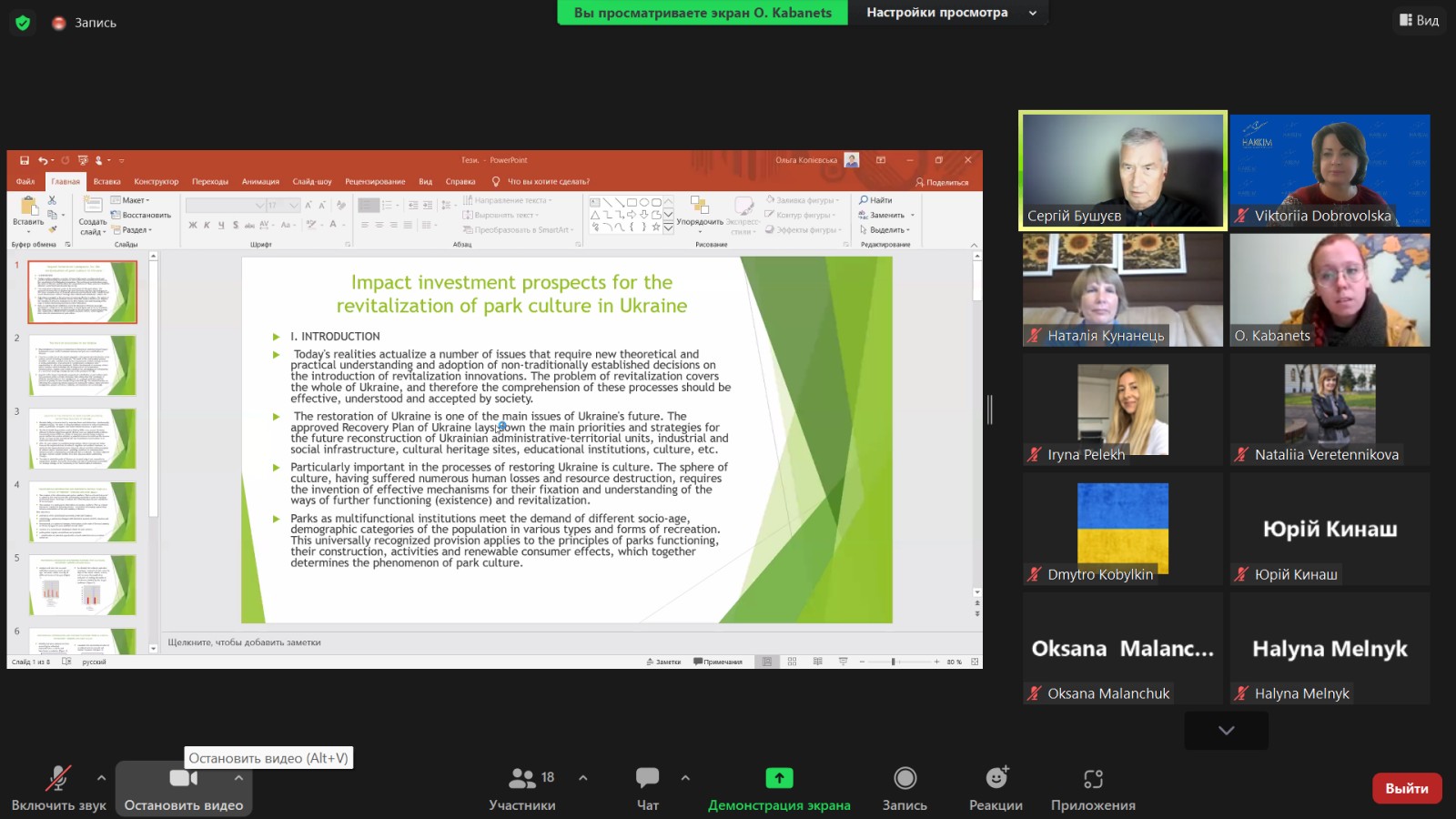Click the Format Painter brush icon
The width and height of the screenshot is (1456, 819).
(52, 229)
